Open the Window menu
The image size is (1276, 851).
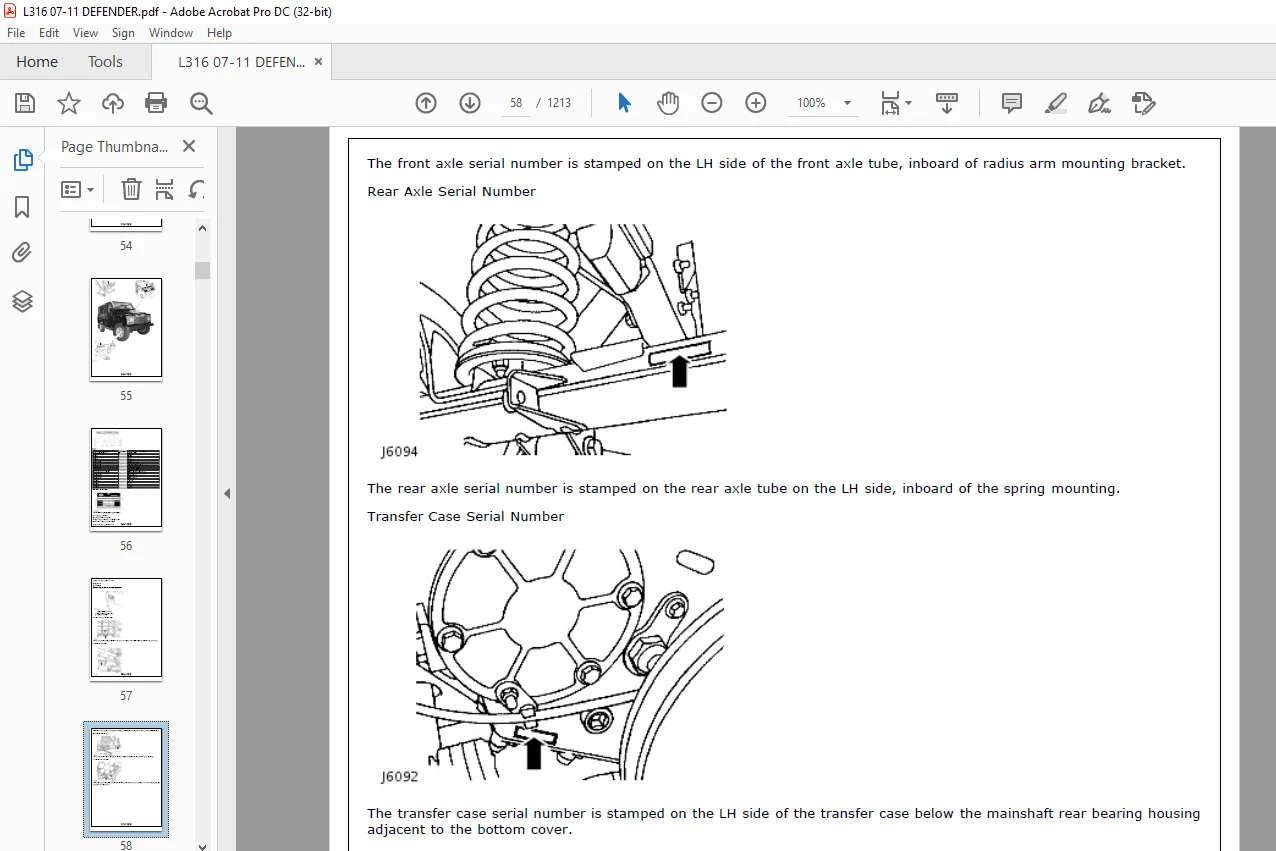coord(171,33)
